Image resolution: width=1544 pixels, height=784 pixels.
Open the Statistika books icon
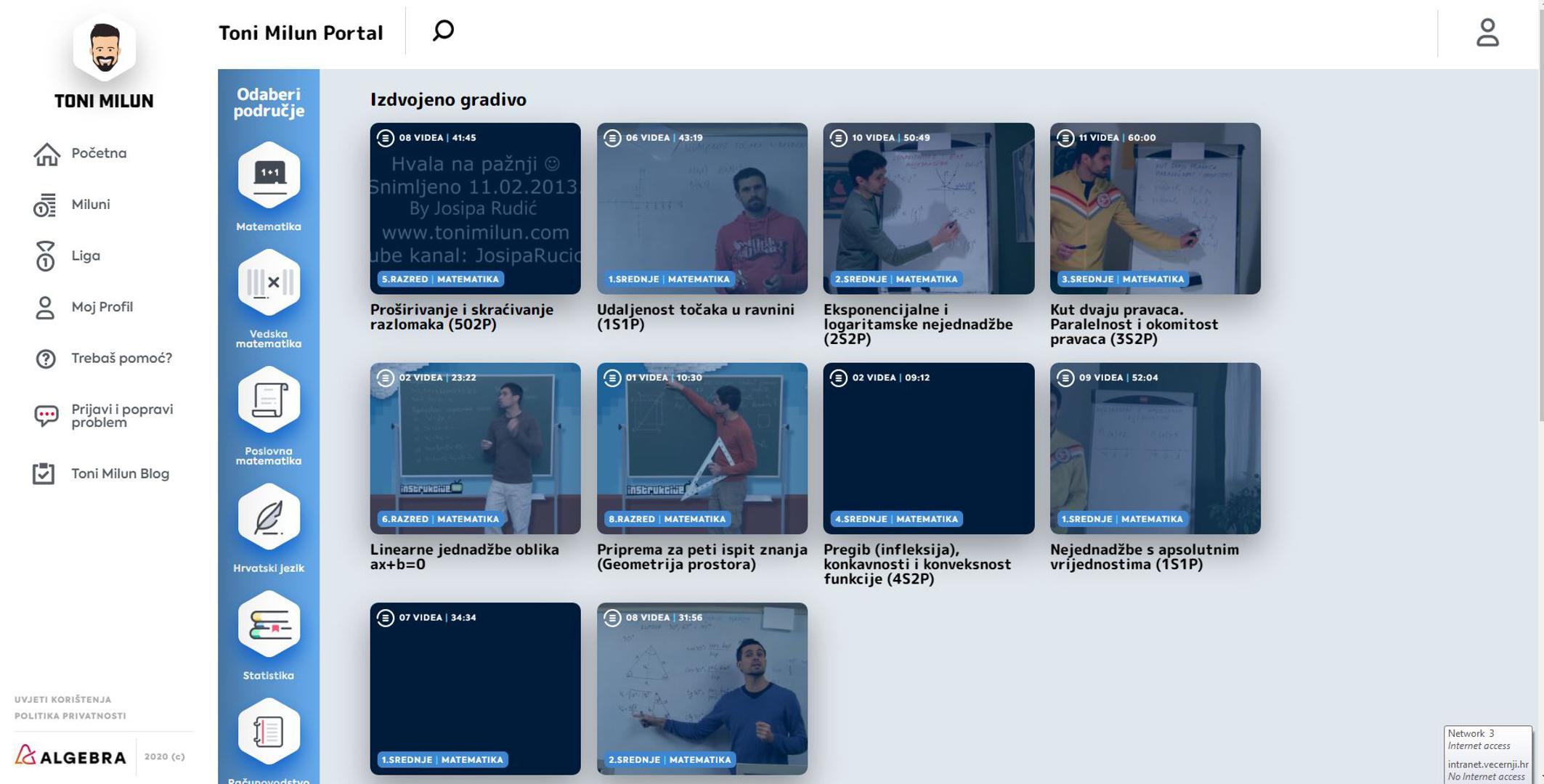[269, 624]
